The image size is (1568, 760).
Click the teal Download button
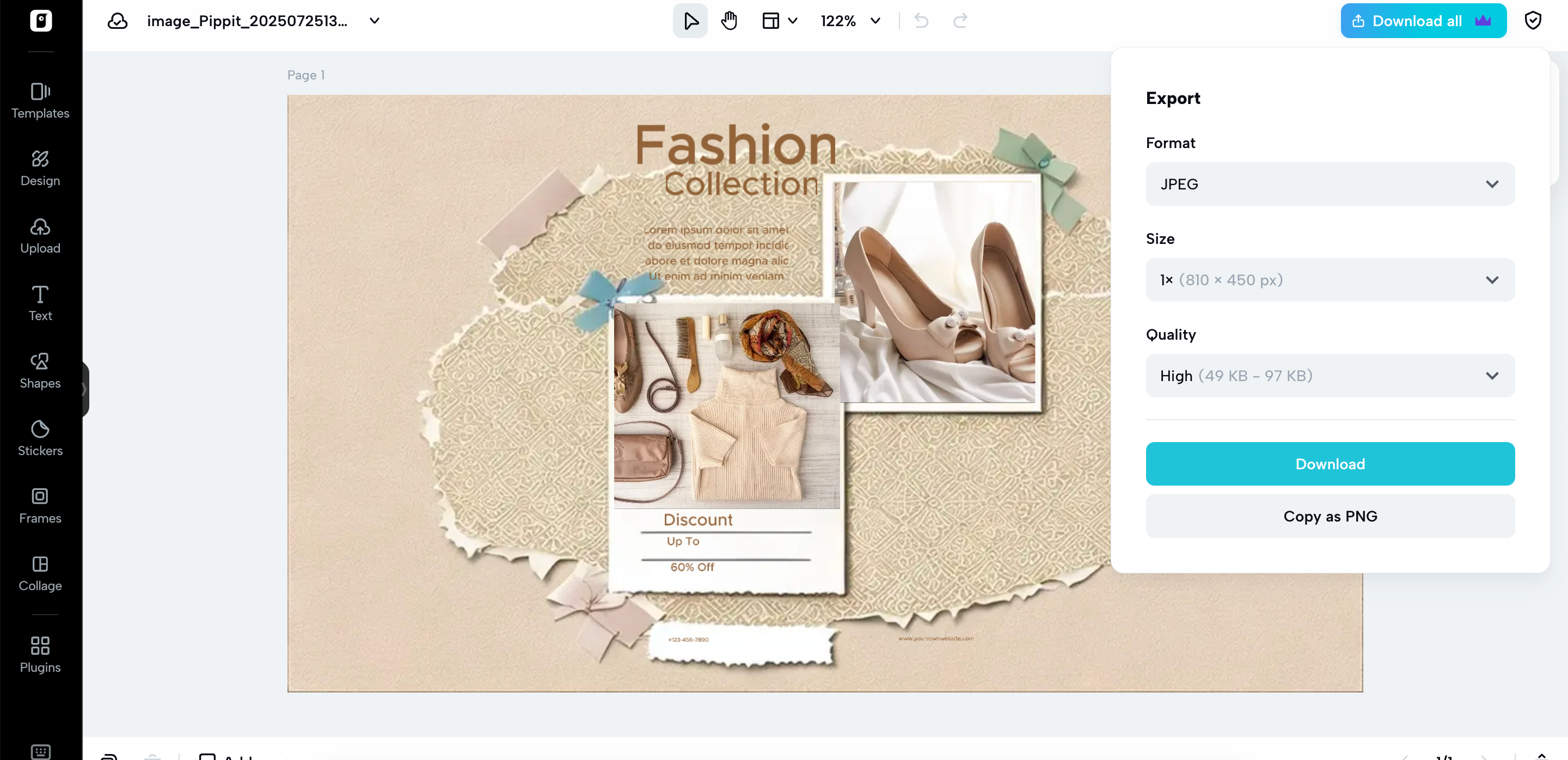1330,464
